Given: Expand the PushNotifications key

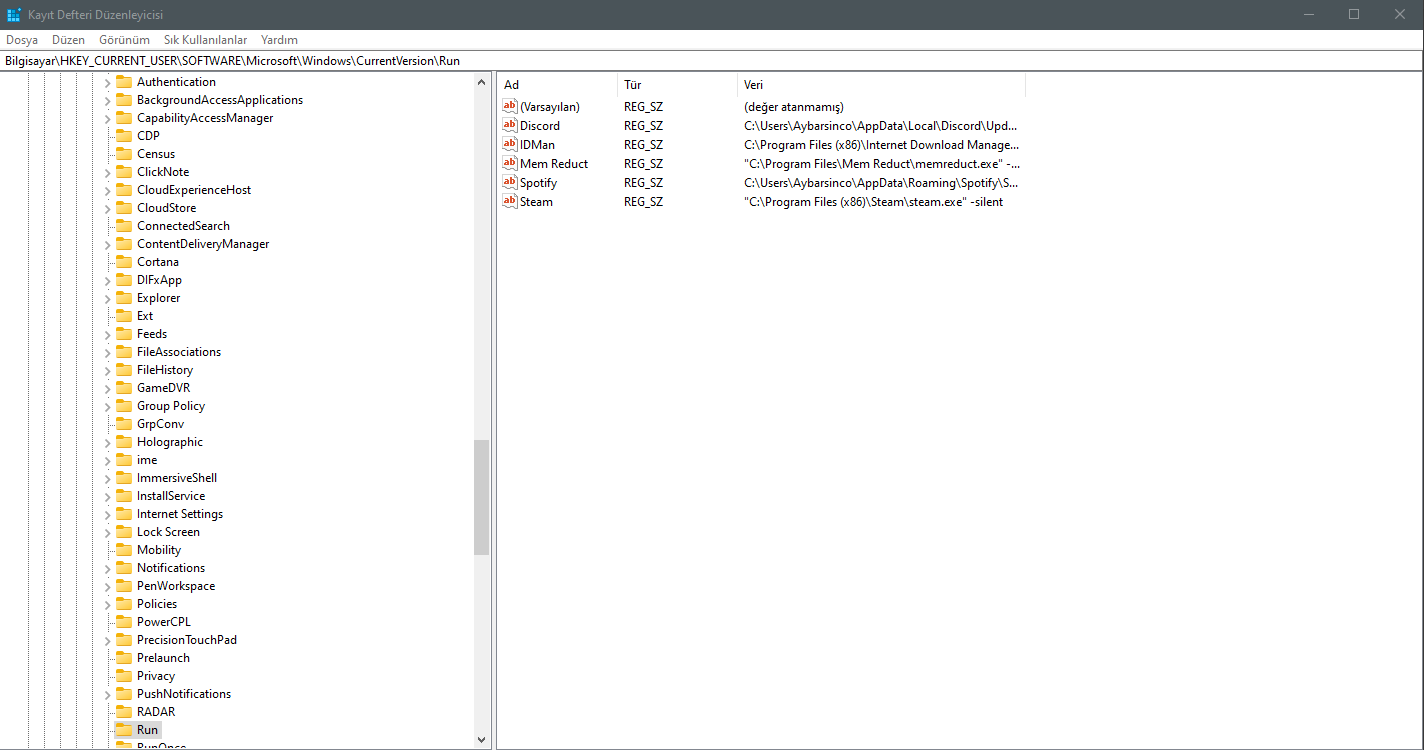Looking at the screenshot, I should [x=108, y=694].
